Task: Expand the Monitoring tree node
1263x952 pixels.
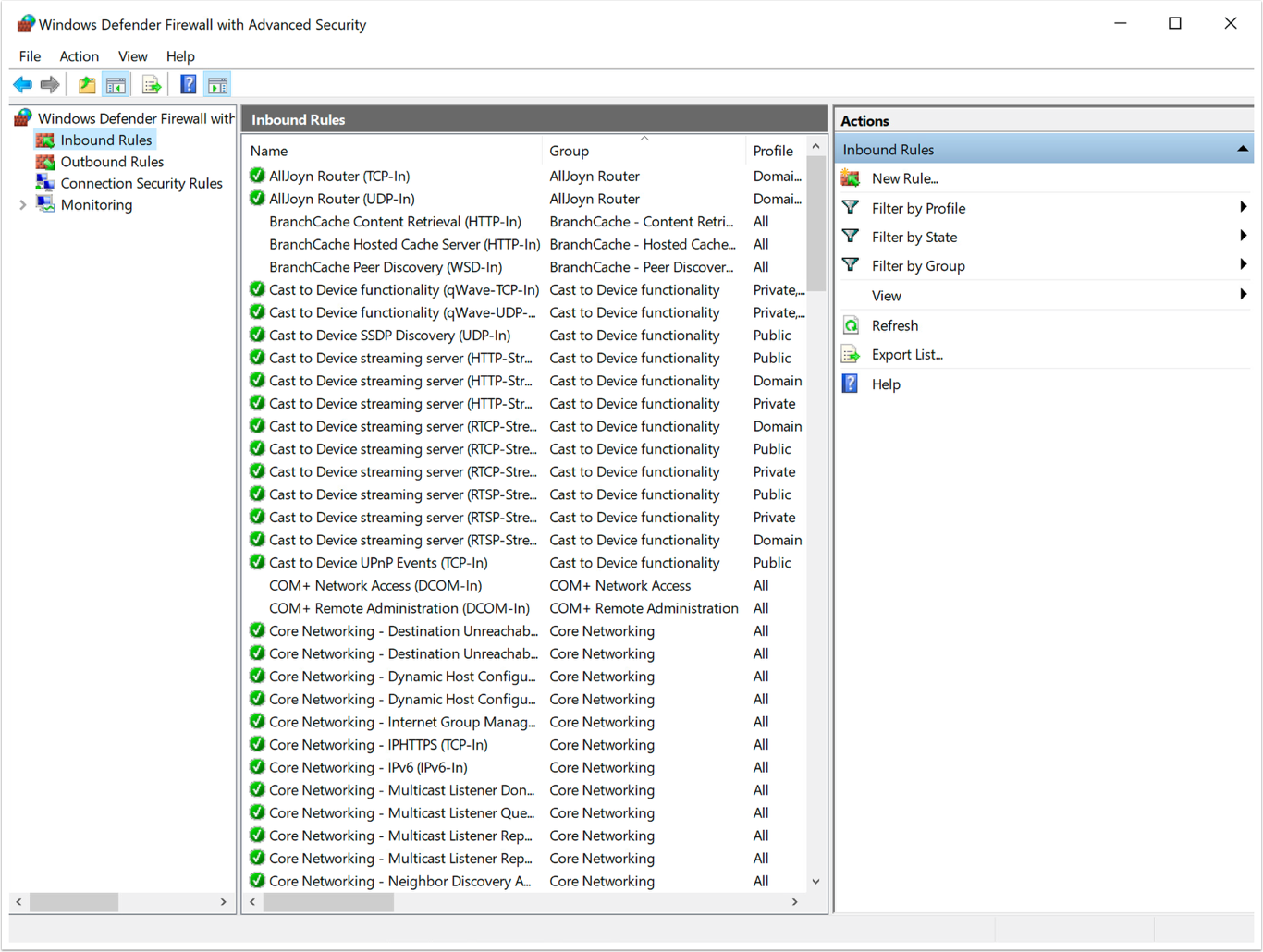Action: pos(22,204)
